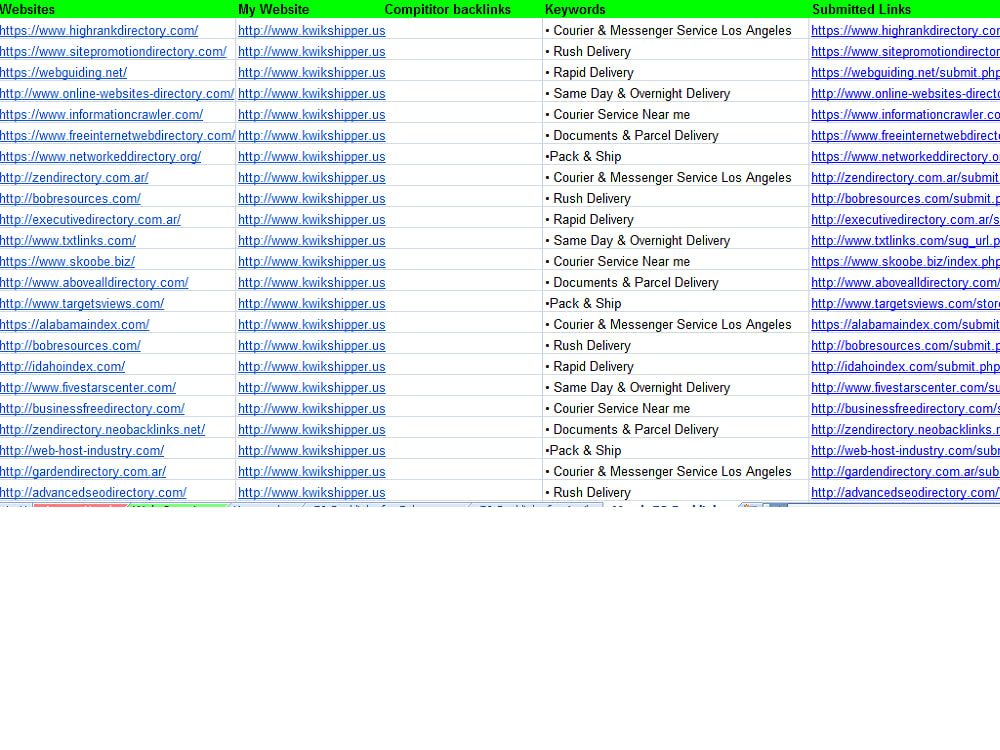This screenshot has width=1000, height=750.
Task: Open zendirectory.com.ar link in Websites column
Action: [x=74, y=178]
